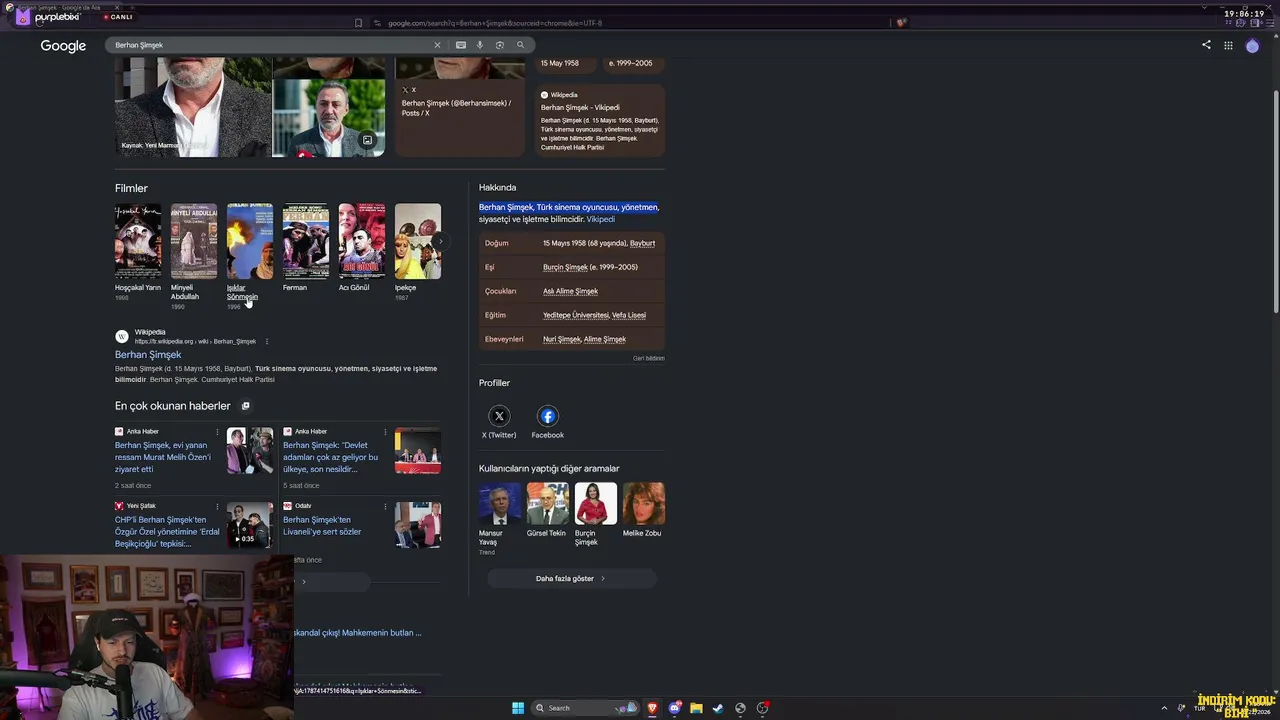Open Odatv article about Livaneli

pyautogui.click(x=322, y=526)
